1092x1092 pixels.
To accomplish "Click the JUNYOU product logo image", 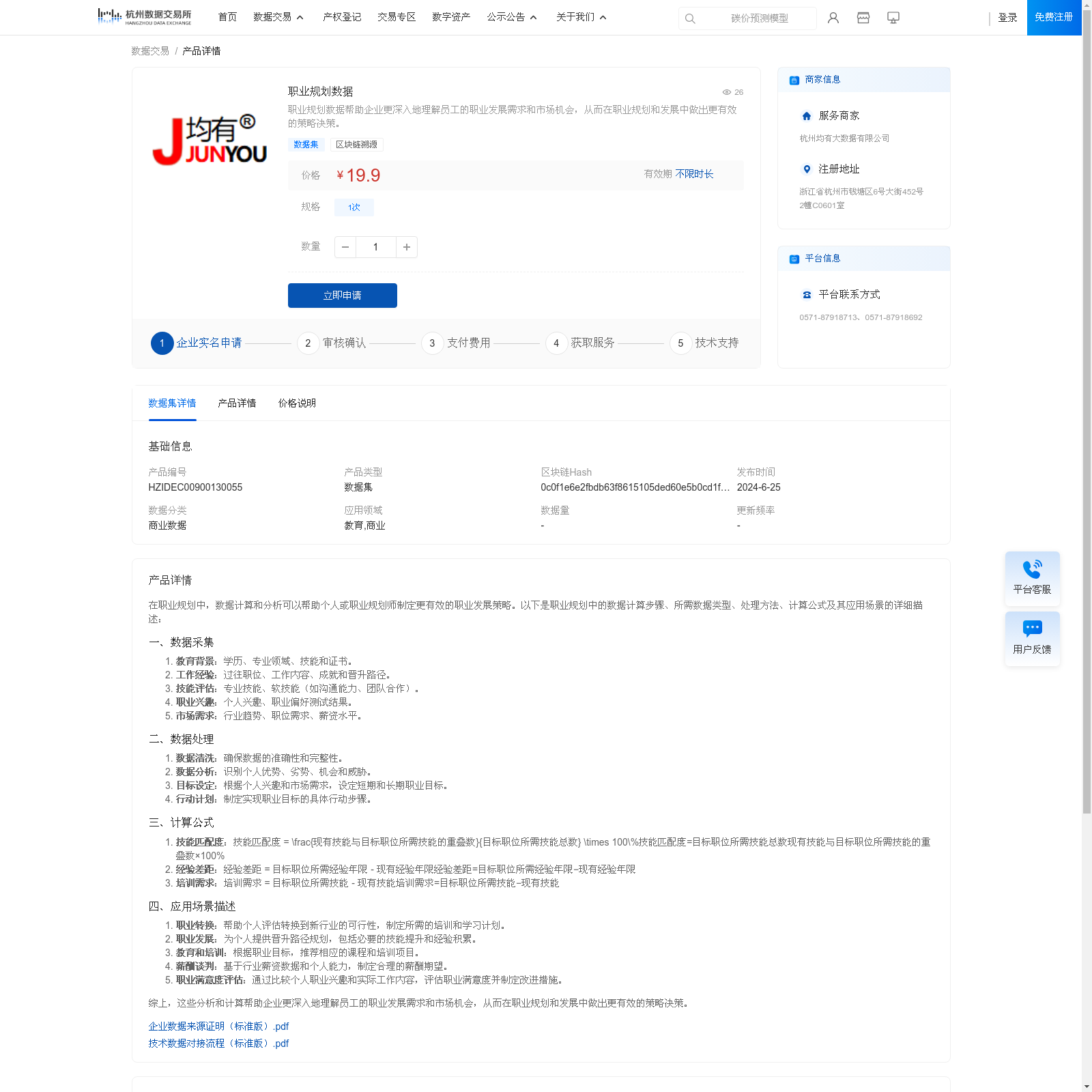I will [x=210, y=140].
